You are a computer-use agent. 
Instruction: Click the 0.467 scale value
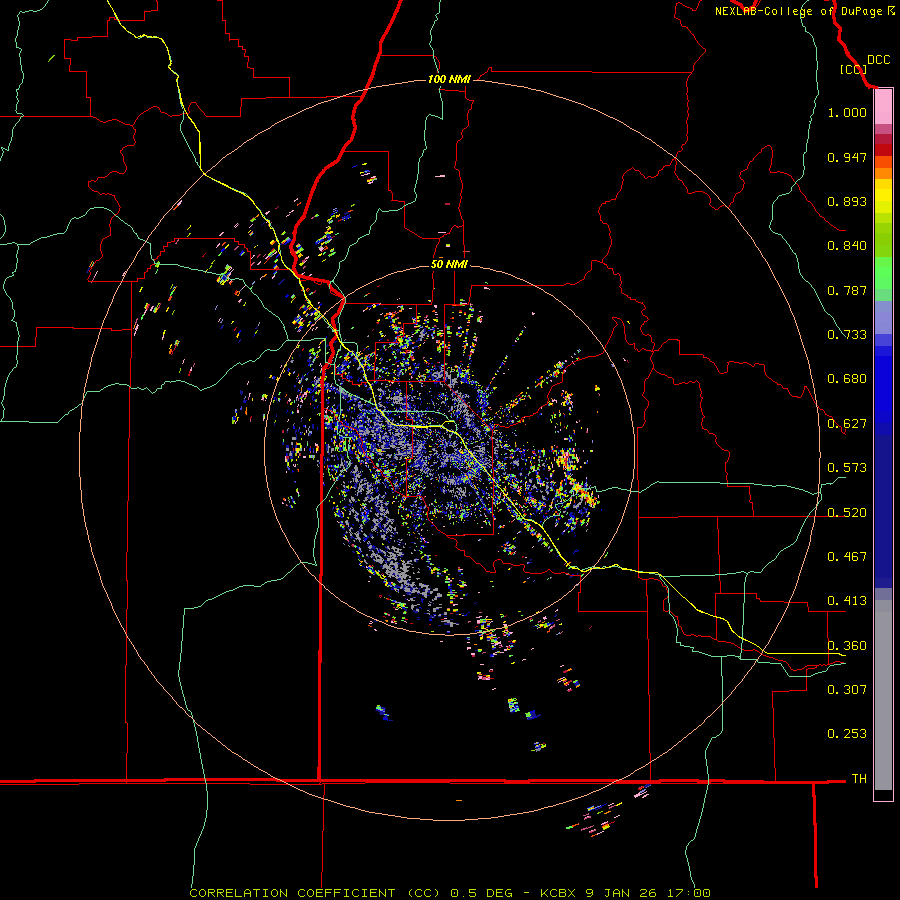point(847,557)
